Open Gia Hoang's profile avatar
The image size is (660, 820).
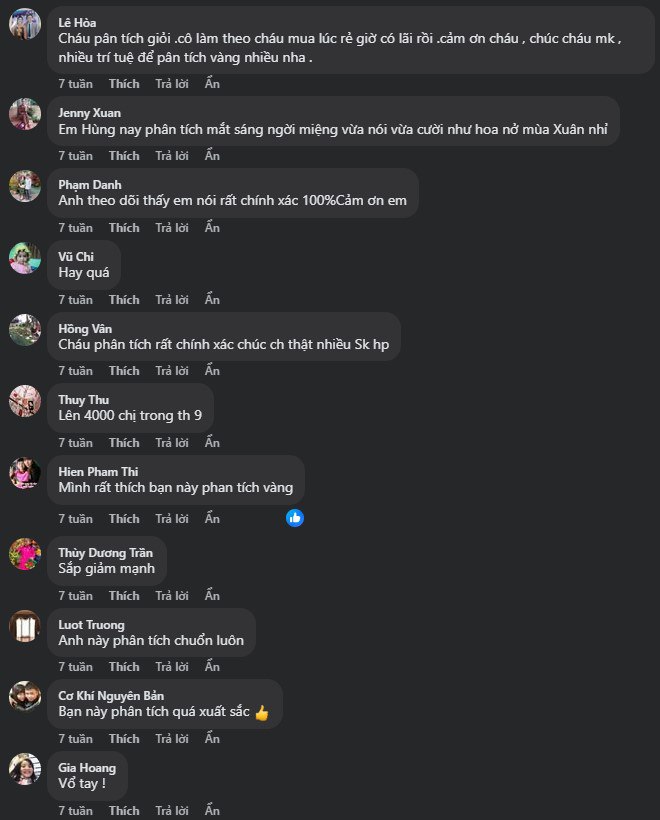pos(25,769)
